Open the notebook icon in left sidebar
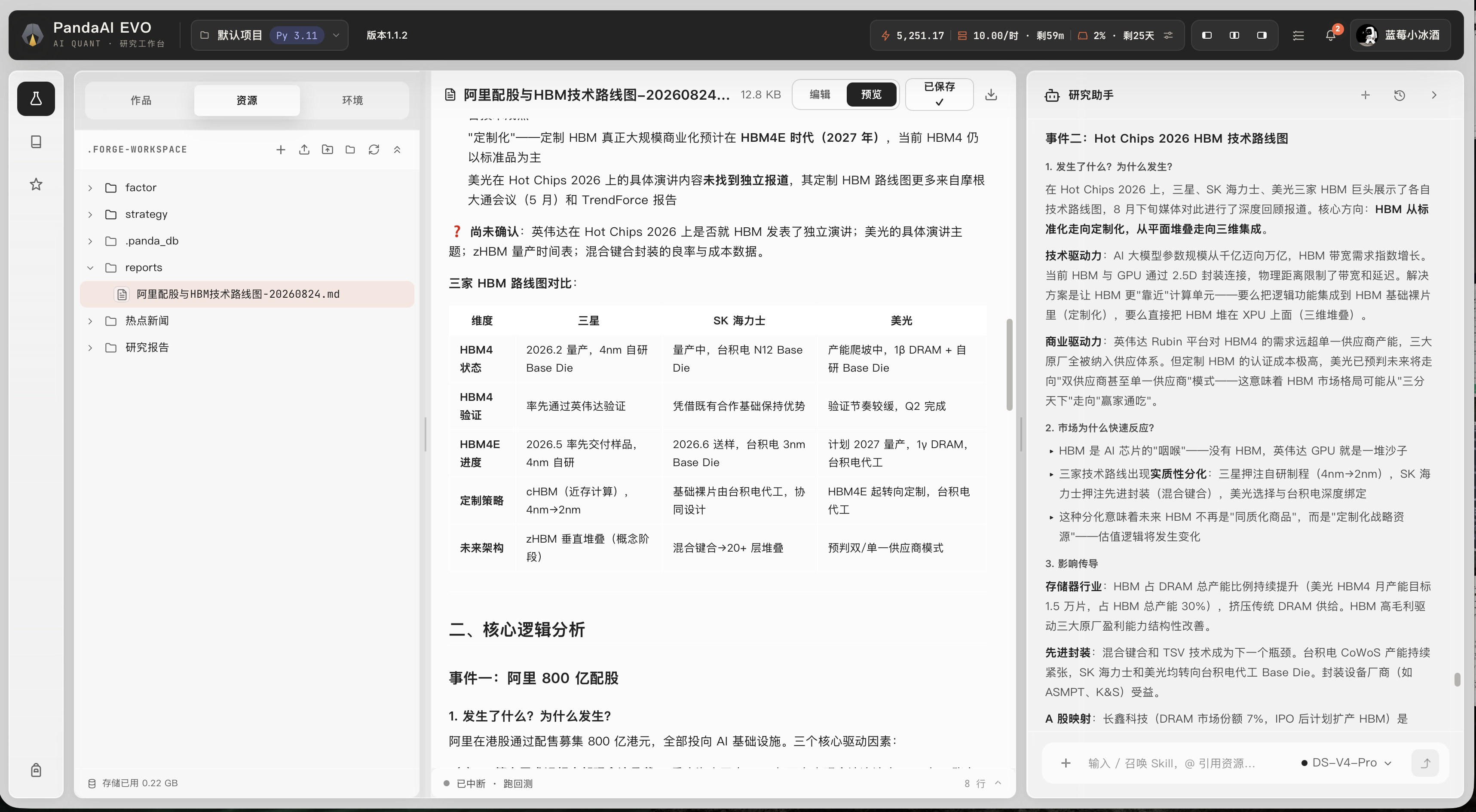Screen dimensions: 1476x812 [36, 141]
